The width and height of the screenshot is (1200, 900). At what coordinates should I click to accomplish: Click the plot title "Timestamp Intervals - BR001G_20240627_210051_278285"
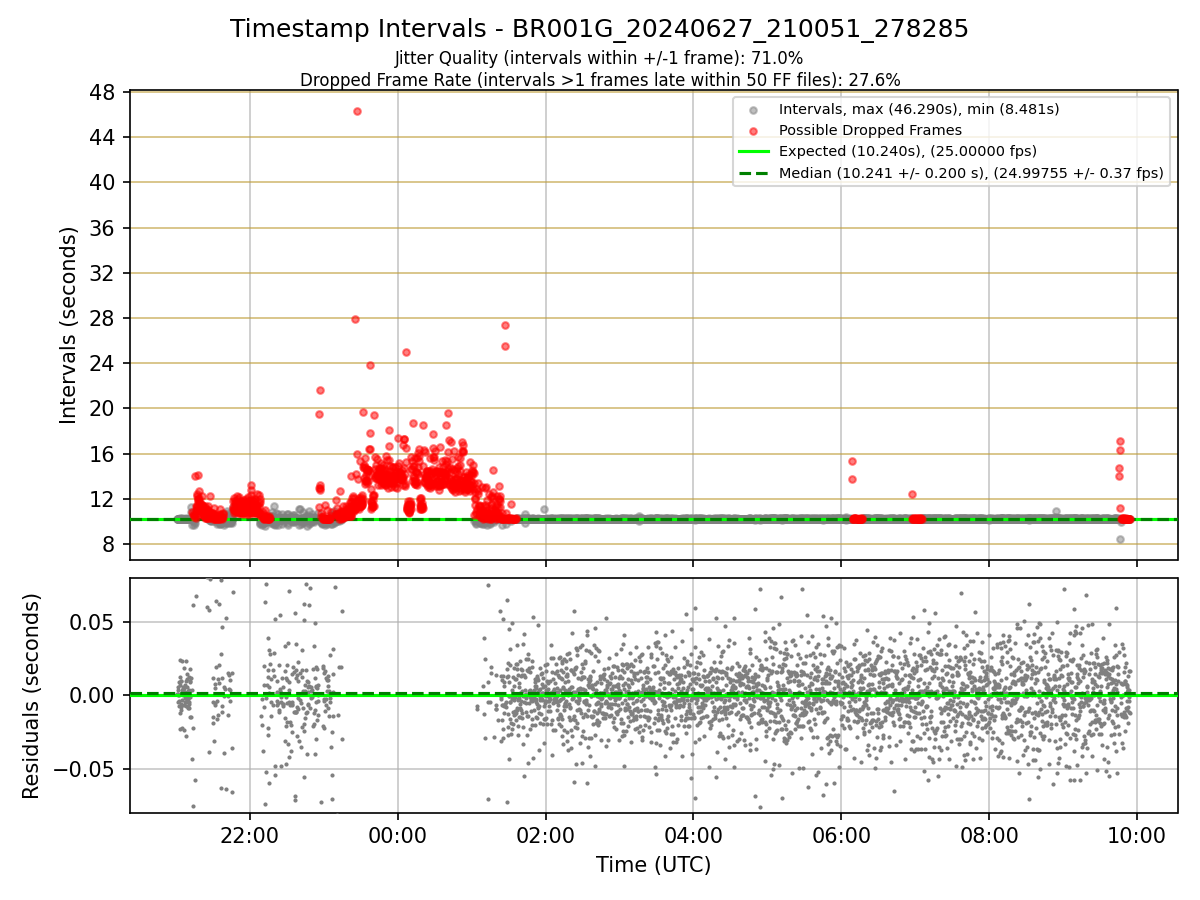point(599,29)
